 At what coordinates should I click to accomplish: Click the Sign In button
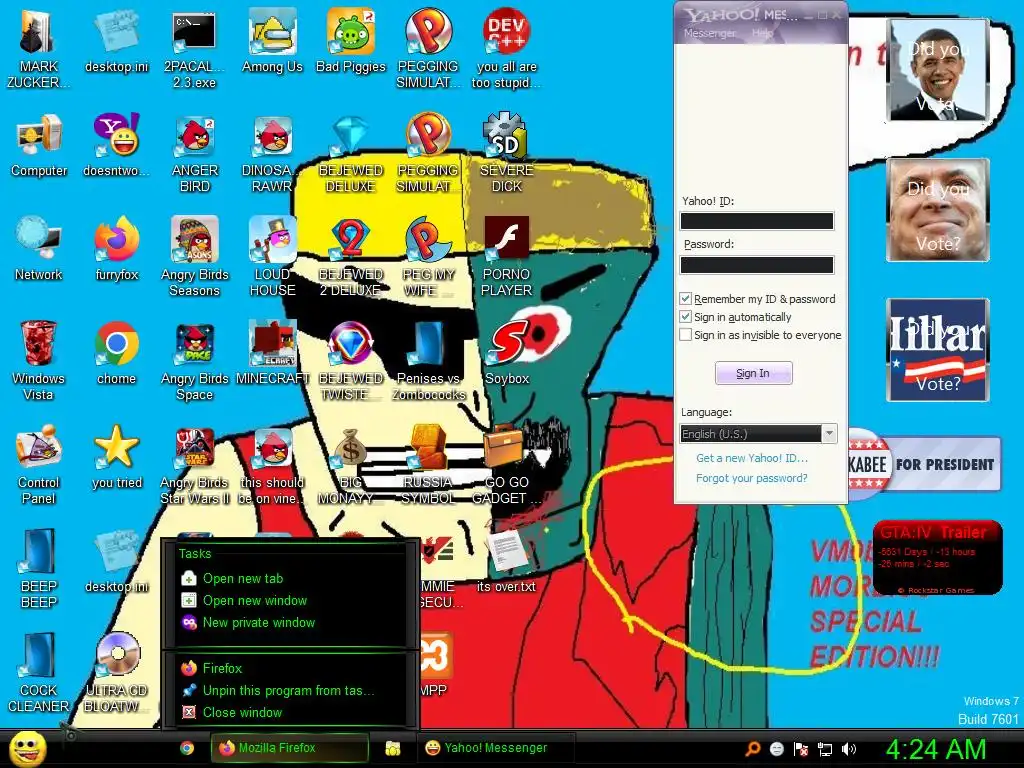[x=754, y=373]
